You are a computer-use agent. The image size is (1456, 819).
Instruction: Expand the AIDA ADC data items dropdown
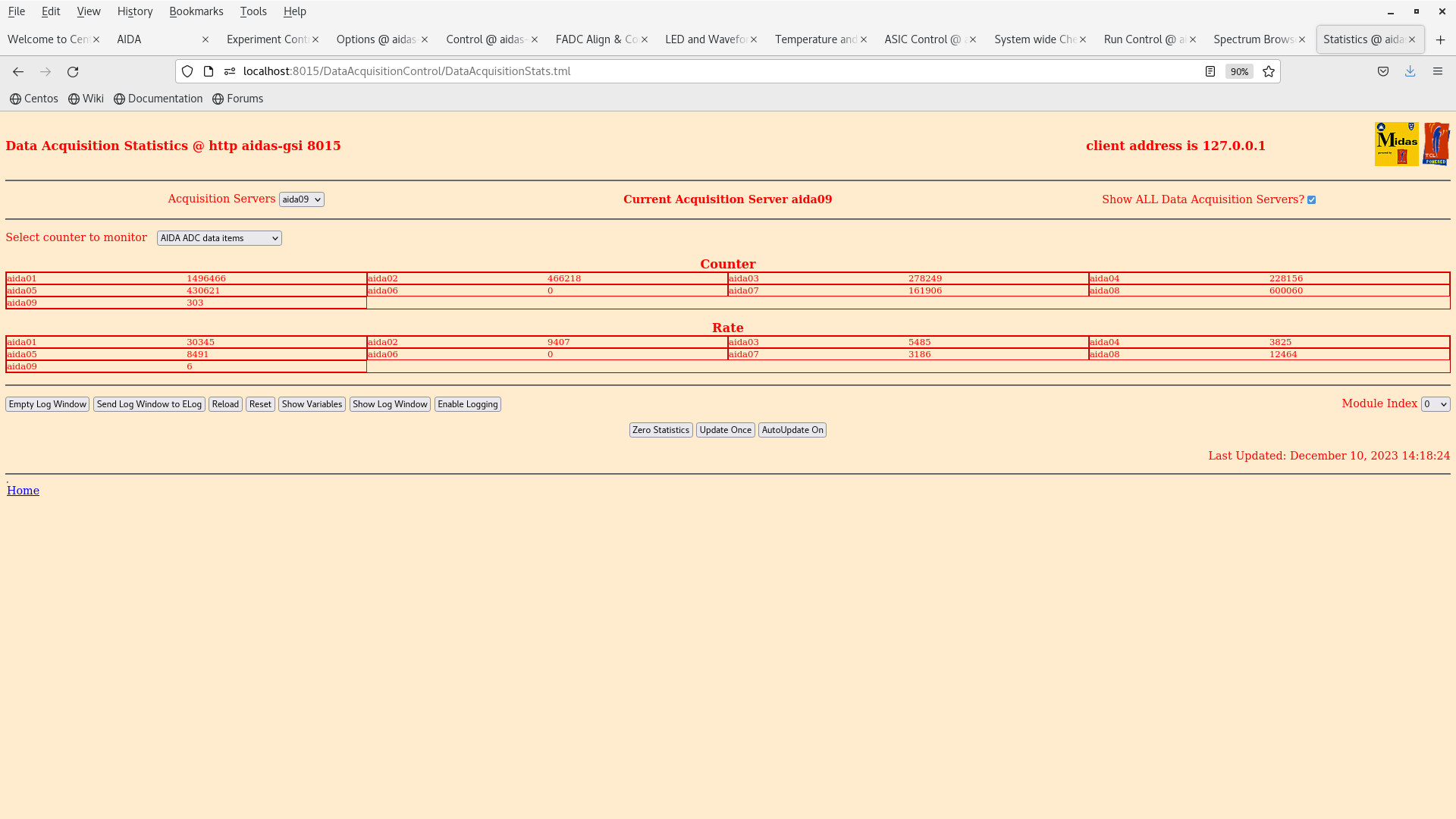(219, 238)
